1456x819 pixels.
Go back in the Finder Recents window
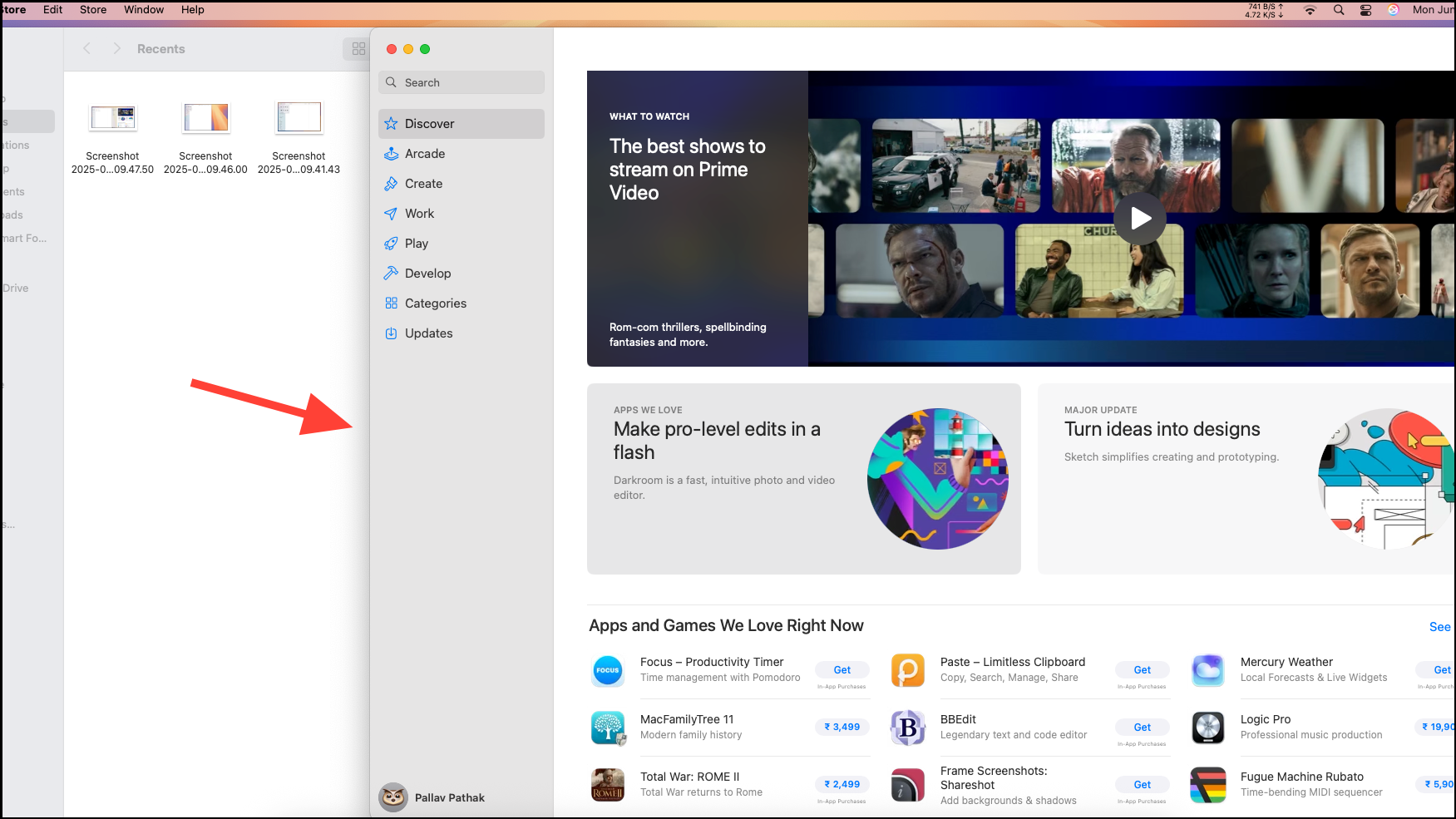(87, 49)
